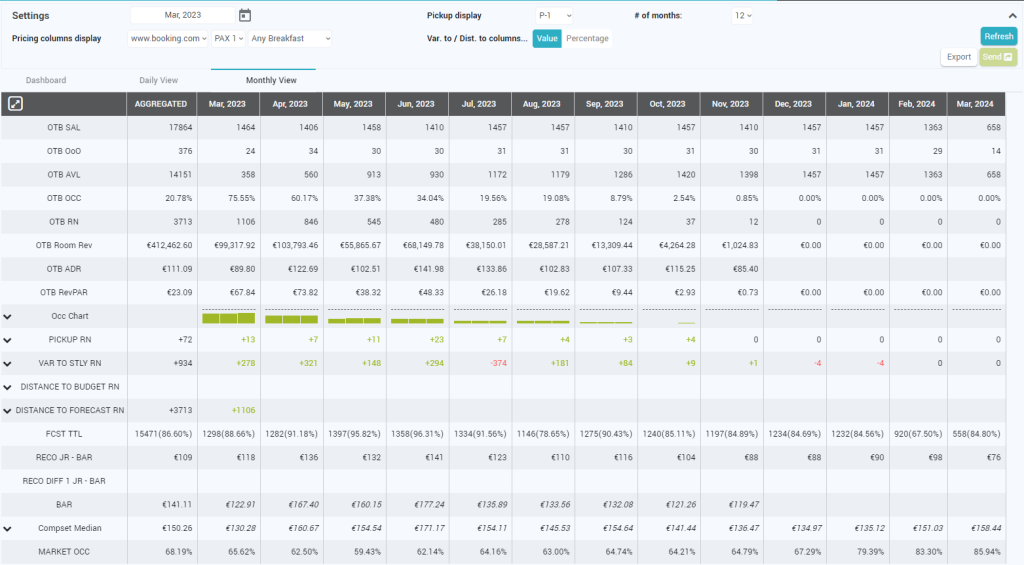The height and width of the screenshot is (565, 1024).
Task: Click the Mar, 2023 column header
Action: tap(227, 104)
